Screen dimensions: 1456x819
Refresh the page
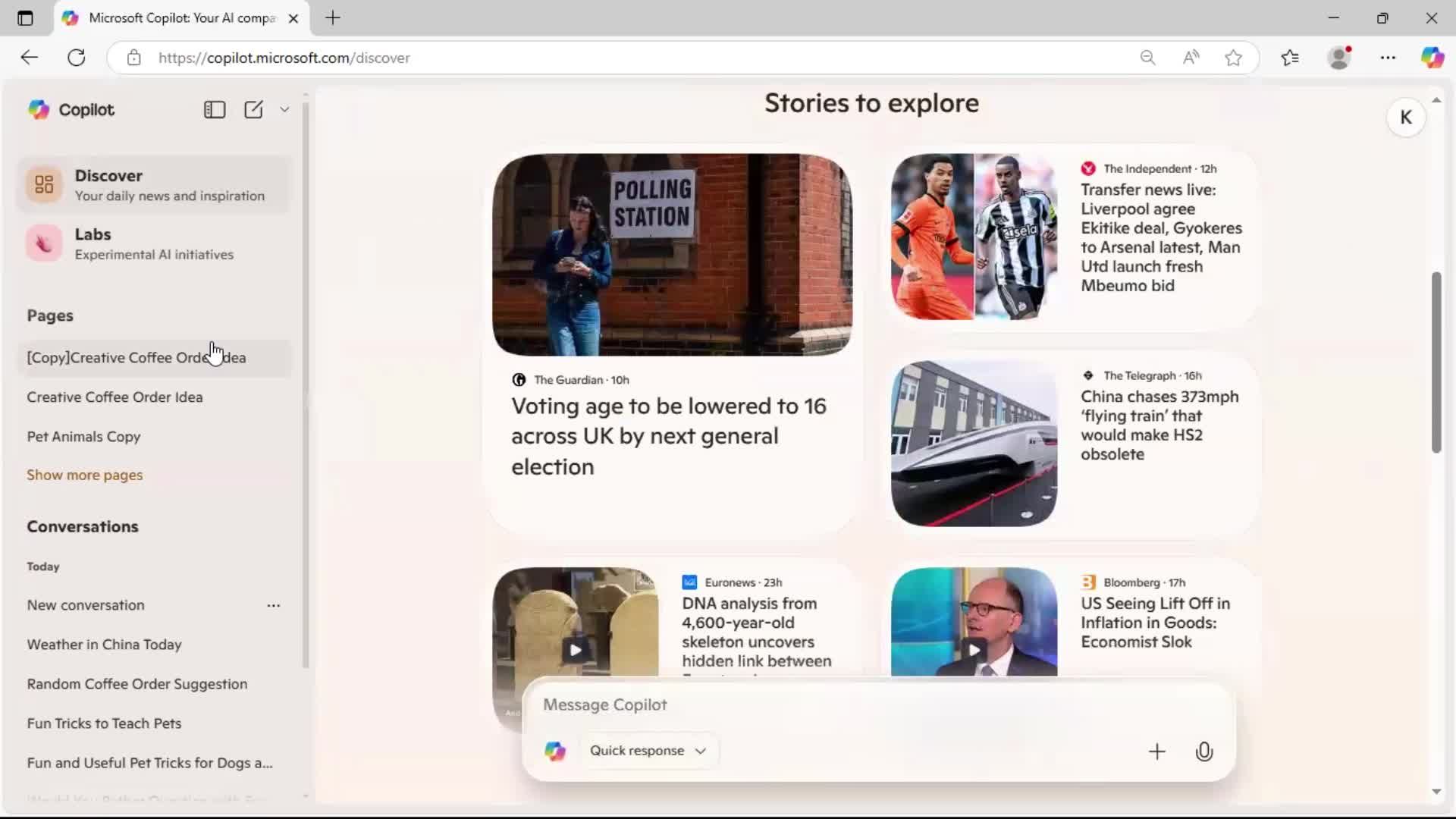click(77, 58)
